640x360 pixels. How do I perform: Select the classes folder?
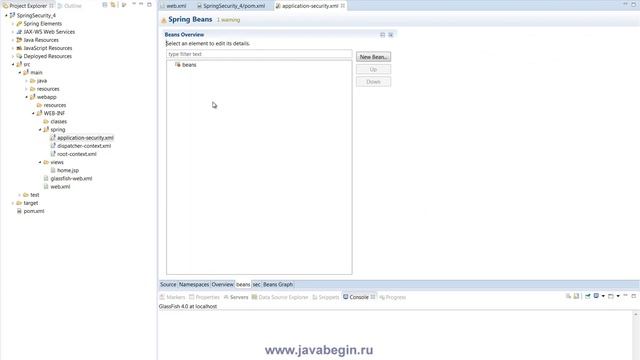pos(58,122)
